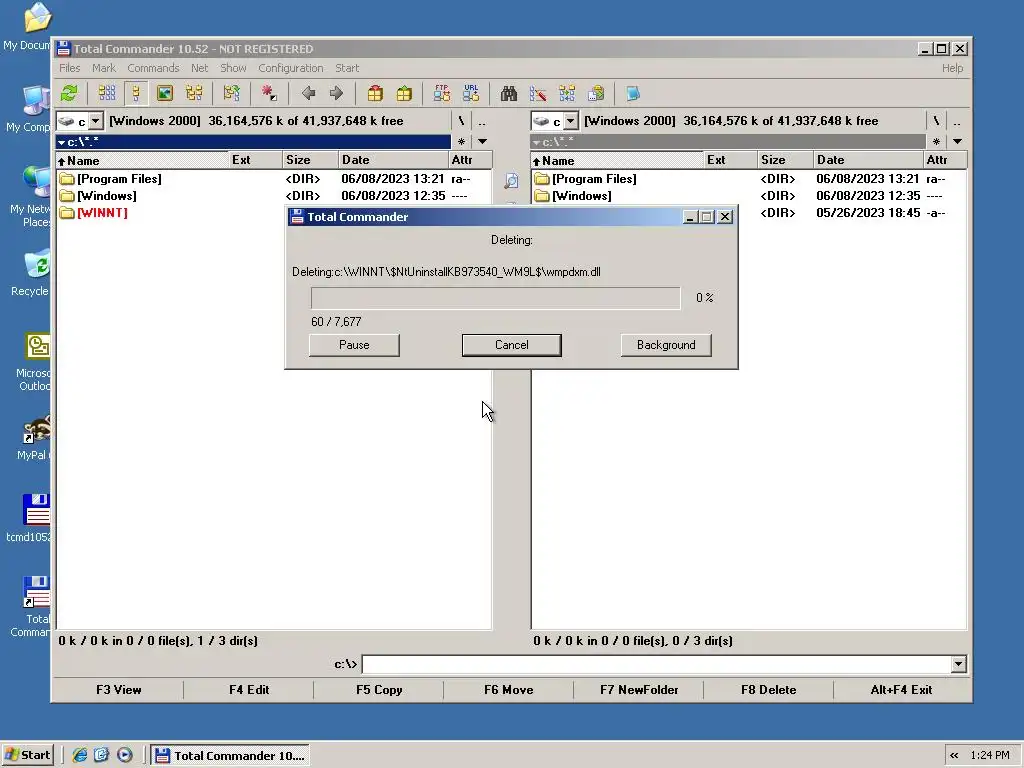The height and width of the screenshot is (768, 1024).
Task: Open right panel directory hotlist asterisk
Action: (x=936, y=142)
